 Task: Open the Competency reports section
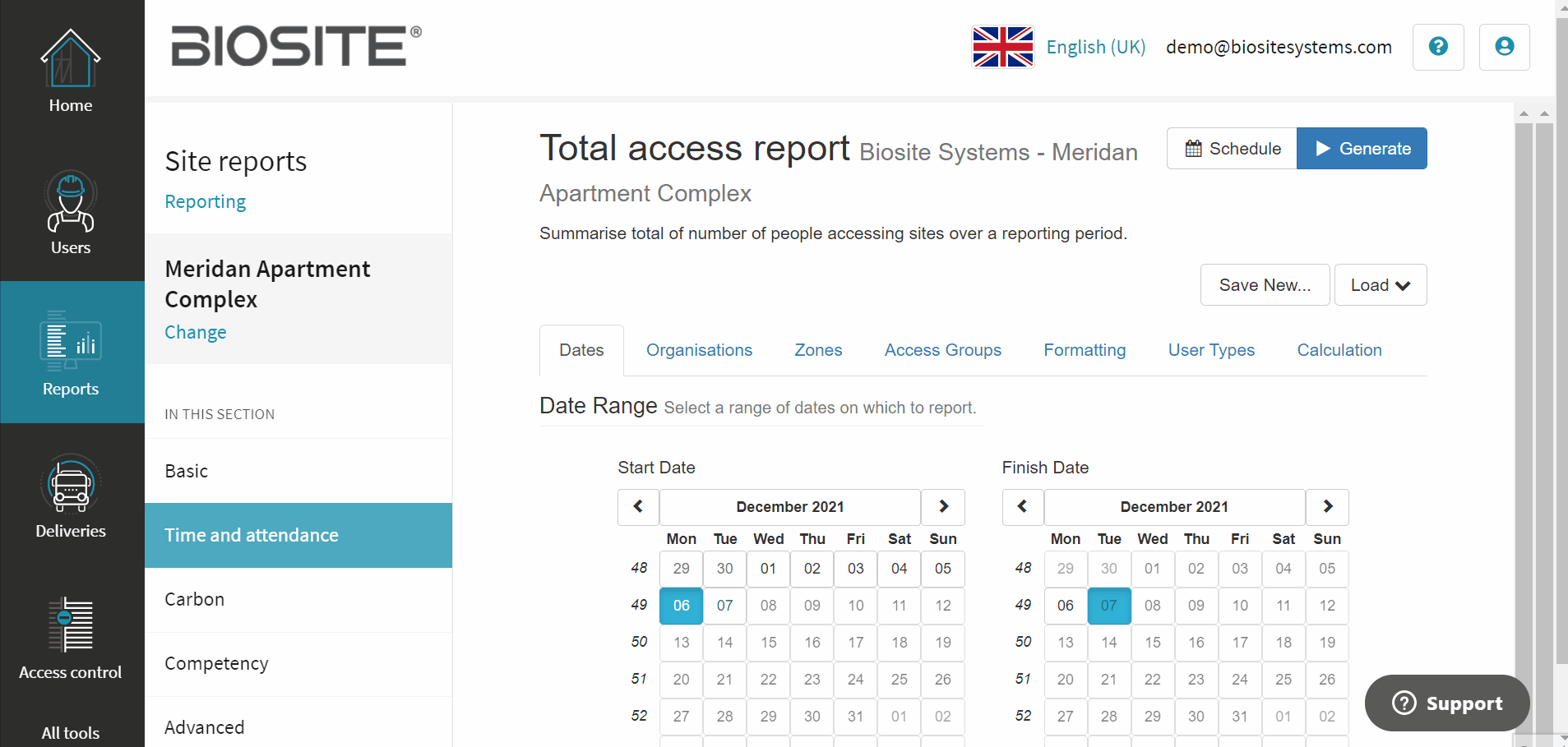[298, 663]
